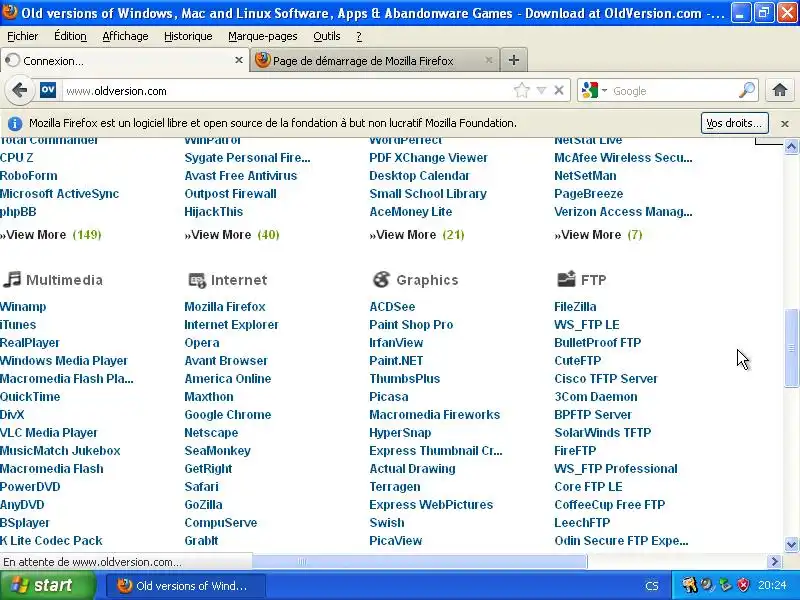Close the Connexion tab
The width and height of the screenshot is (800, 600).
coord(238,60)
